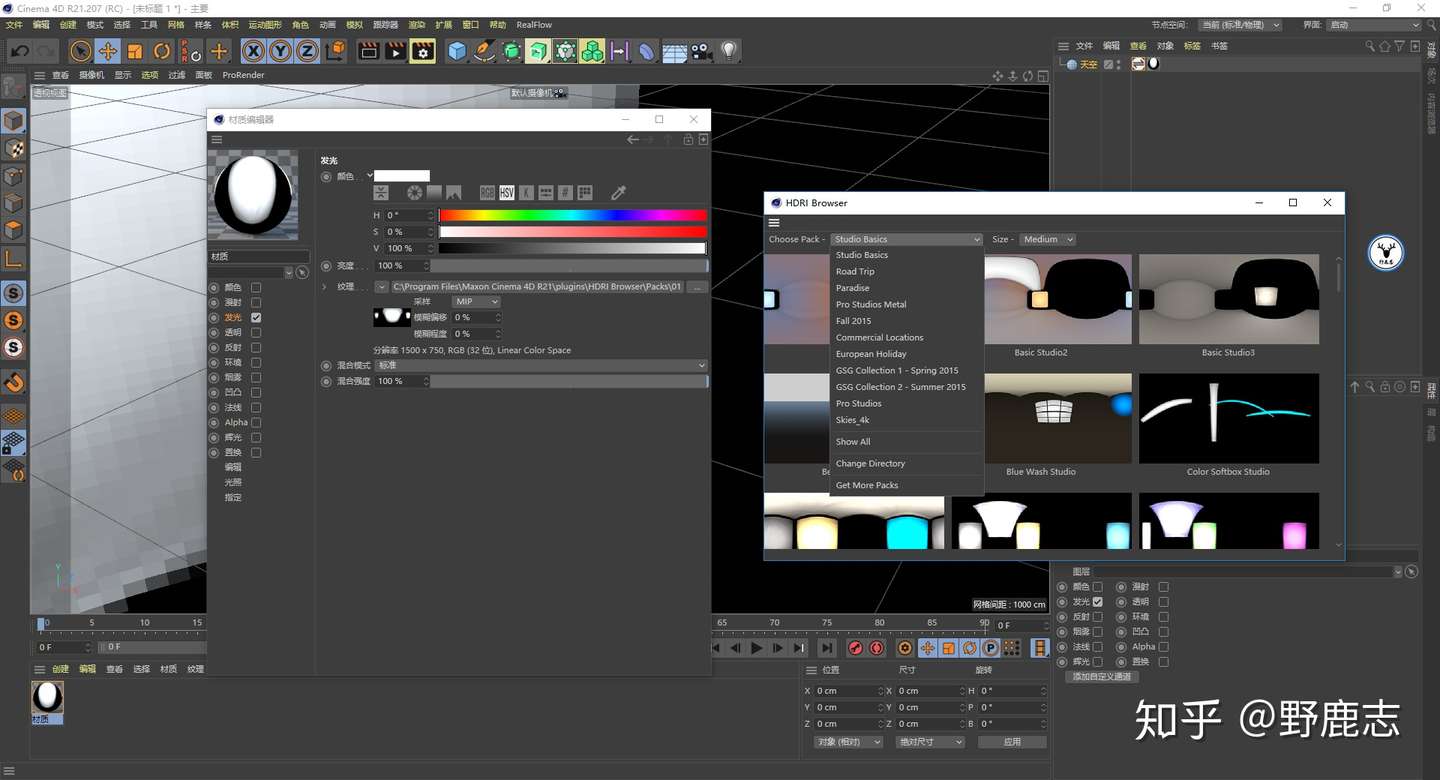1440x780 pixels.
Task: Choose Skies_4k pack
Action: tap(853, 420)
